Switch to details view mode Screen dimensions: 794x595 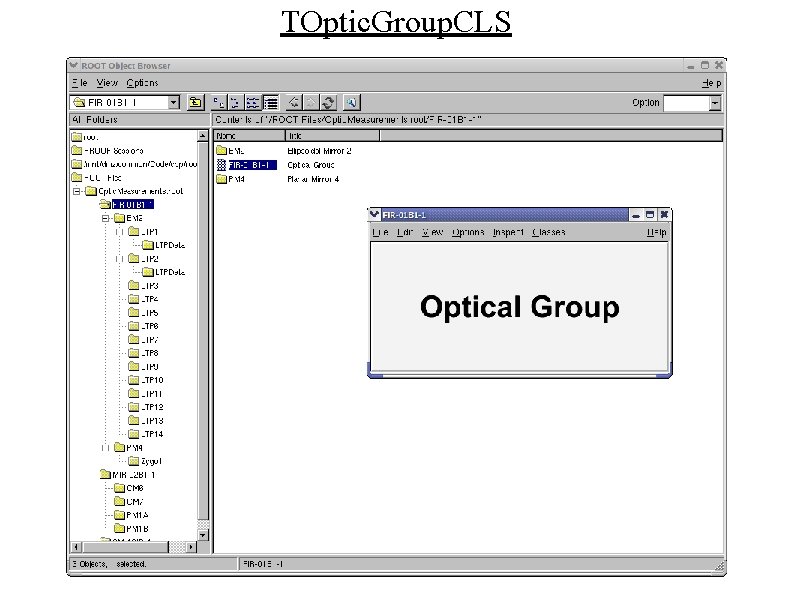tap(271, 103)
